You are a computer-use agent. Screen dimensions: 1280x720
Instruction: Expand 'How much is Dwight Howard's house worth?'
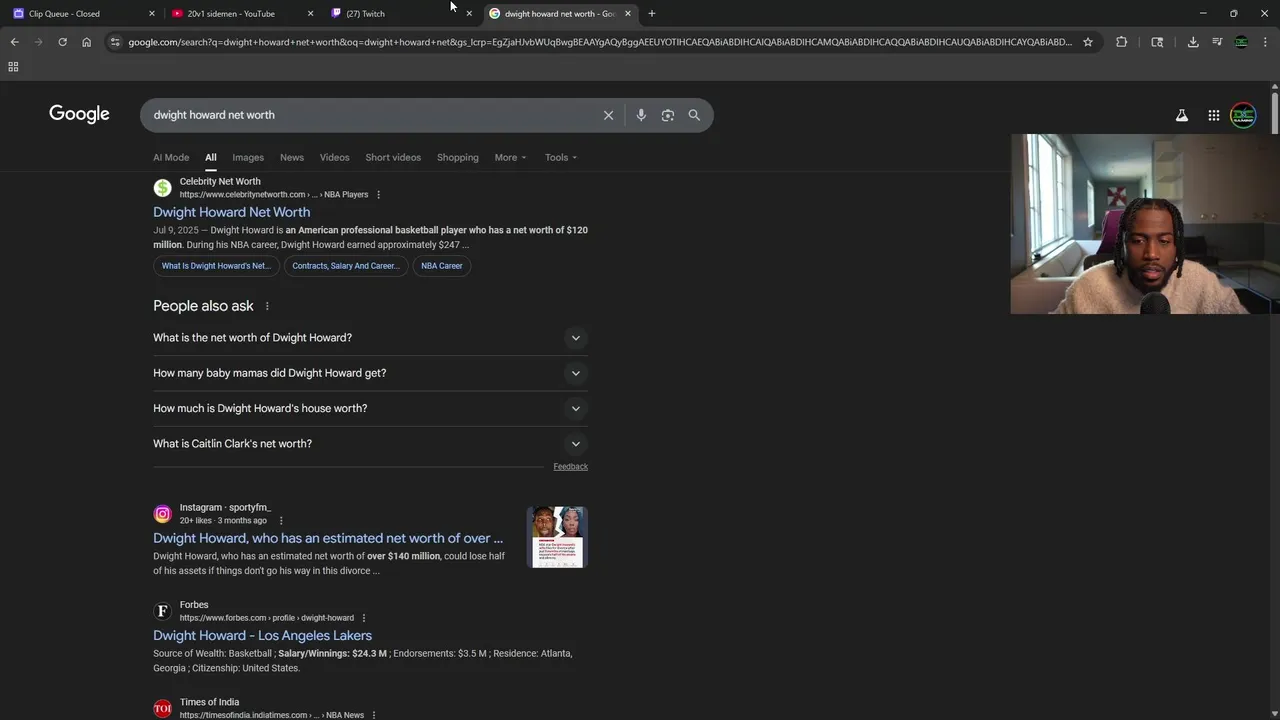(x=370, y=408)
